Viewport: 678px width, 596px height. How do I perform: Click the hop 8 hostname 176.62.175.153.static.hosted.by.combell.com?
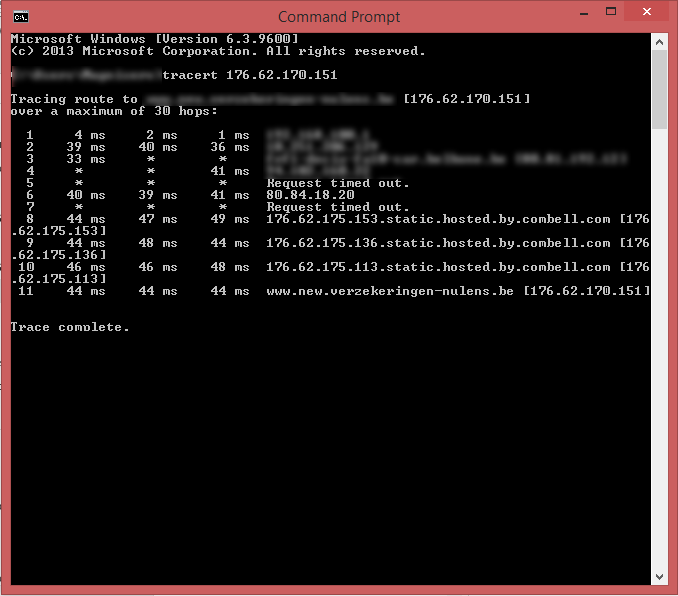(x=437, y=218)
